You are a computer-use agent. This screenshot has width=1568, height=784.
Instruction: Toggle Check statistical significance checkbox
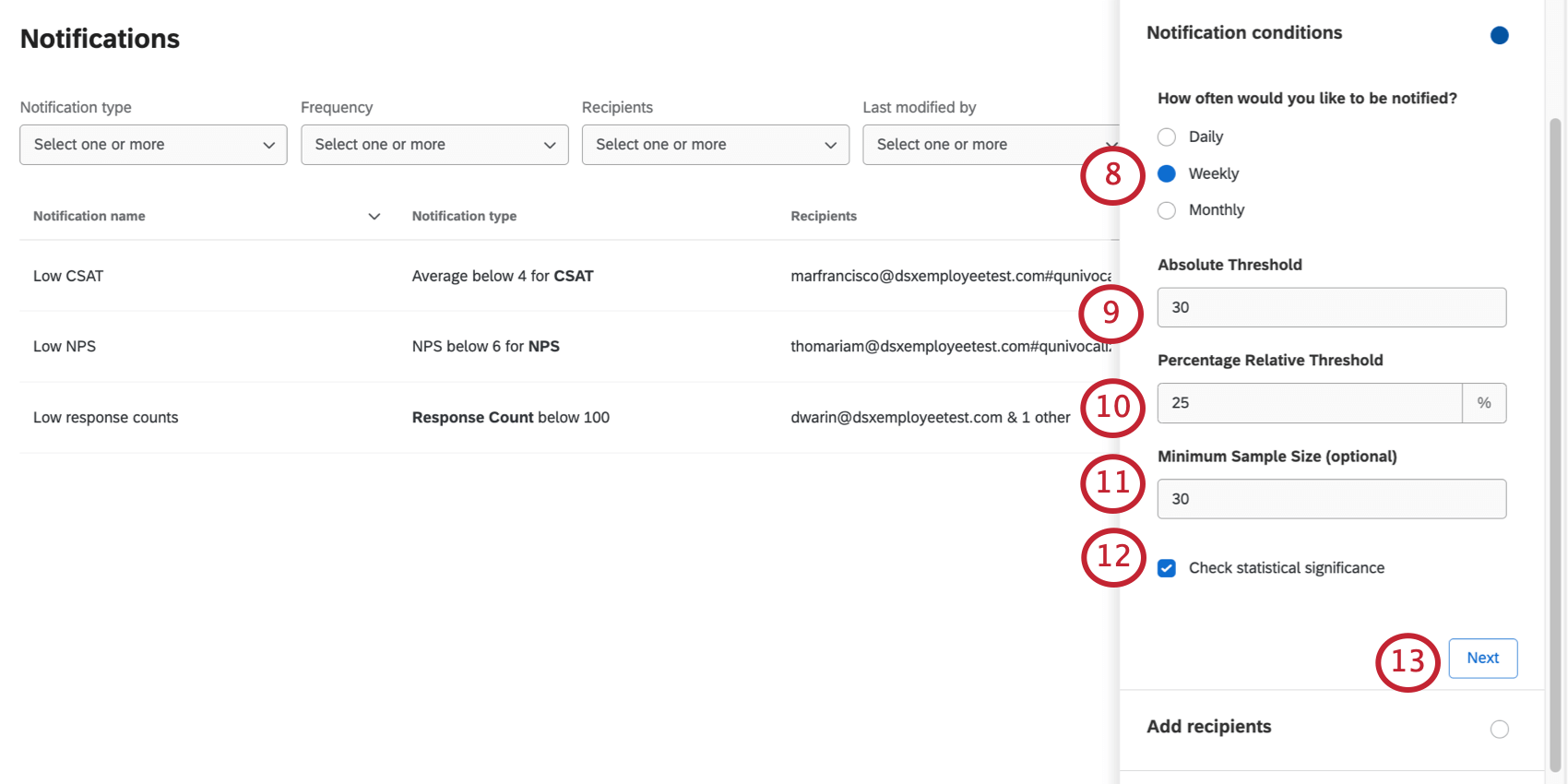[x=1167, y=568]
